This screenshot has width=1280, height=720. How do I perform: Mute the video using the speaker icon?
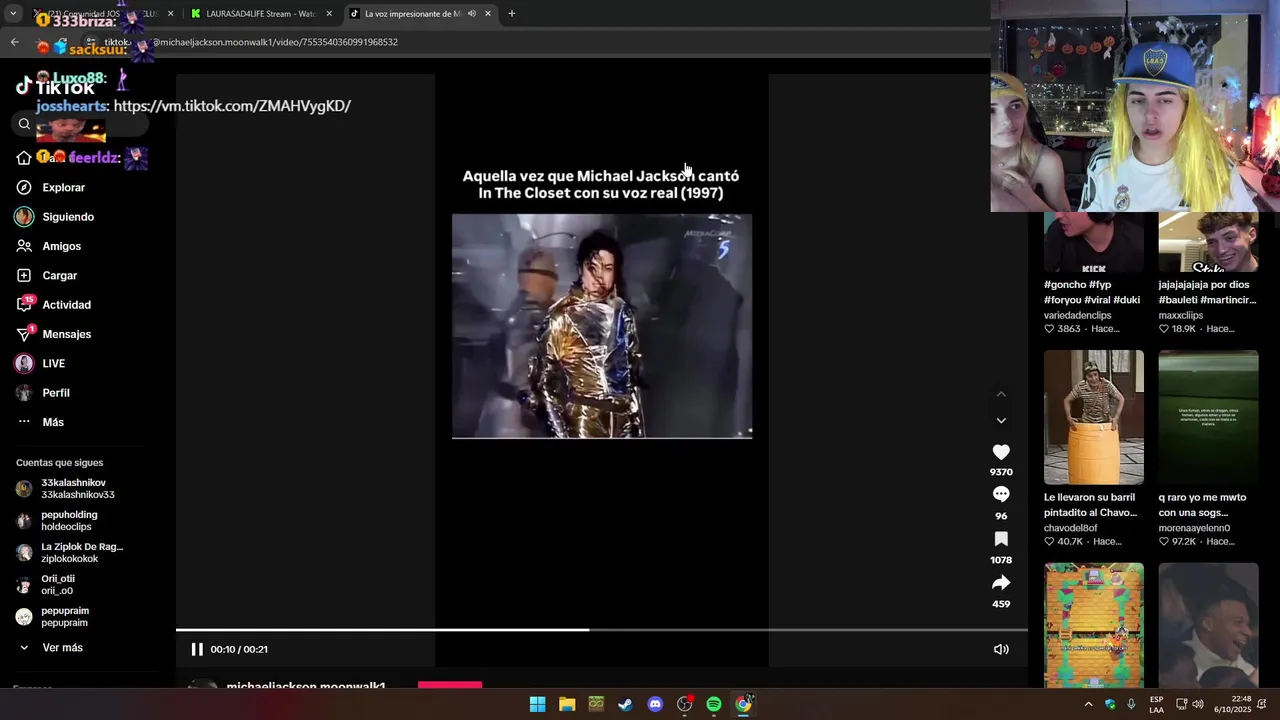[x=1001, y=649]
